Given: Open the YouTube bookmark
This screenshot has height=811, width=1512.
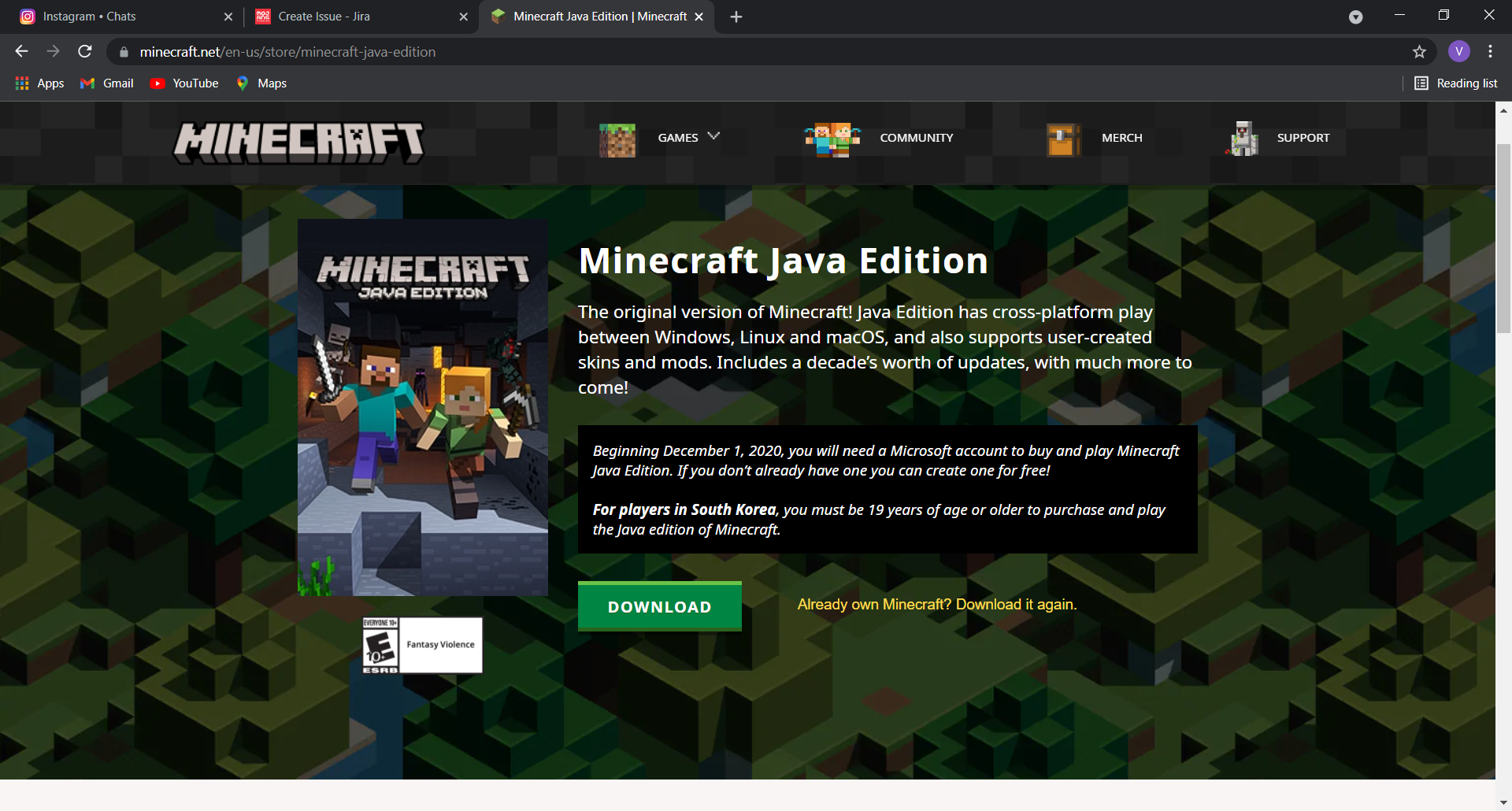Looking at the screenshot, I should point(184,83).
